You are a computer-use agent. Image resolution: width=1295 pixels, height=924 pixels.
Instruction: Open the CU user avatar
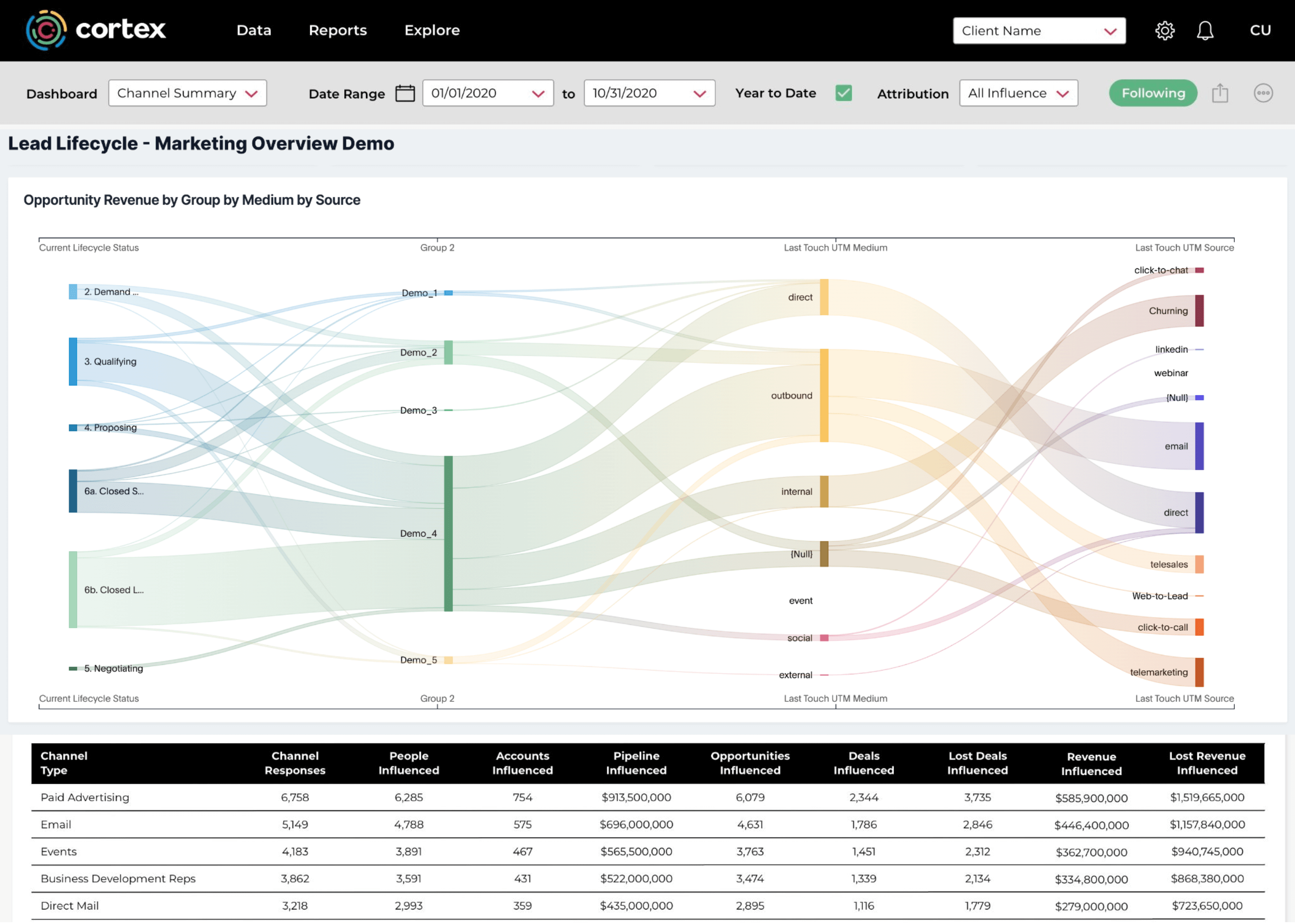point(1260,31)
